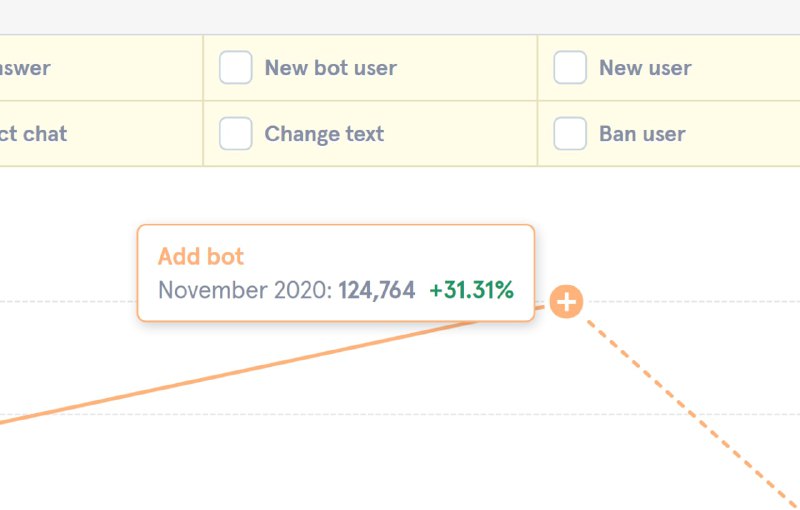The width and height of the screenshot is (800, 510).
Task: Toggle the "Change text" checkbox
Action: (236, 134)
